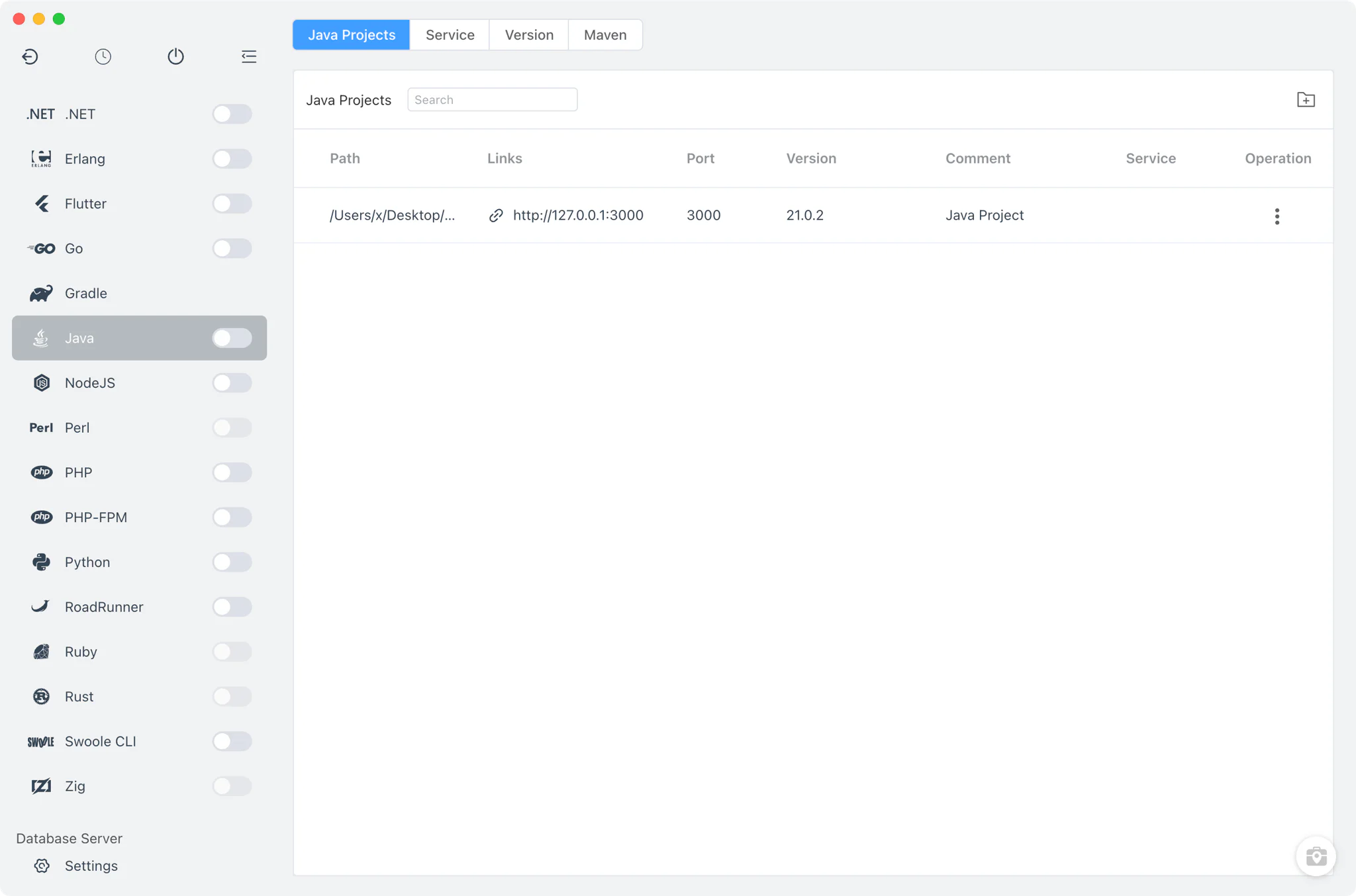The image size is (1356, 896).
Task: Open the Version tab
Action: 529,35
